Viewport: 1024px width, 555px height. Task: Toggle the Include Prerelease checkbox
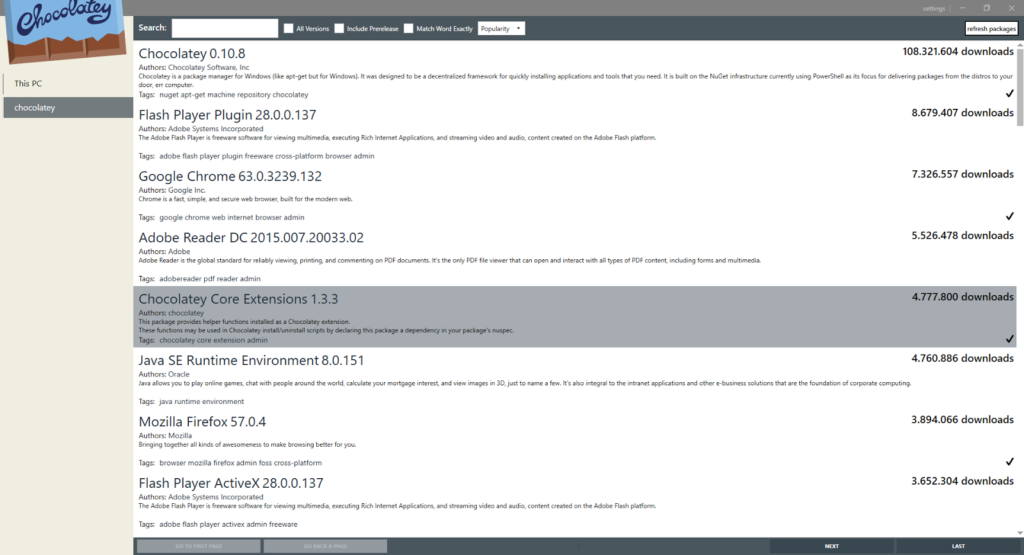[339, 29]
